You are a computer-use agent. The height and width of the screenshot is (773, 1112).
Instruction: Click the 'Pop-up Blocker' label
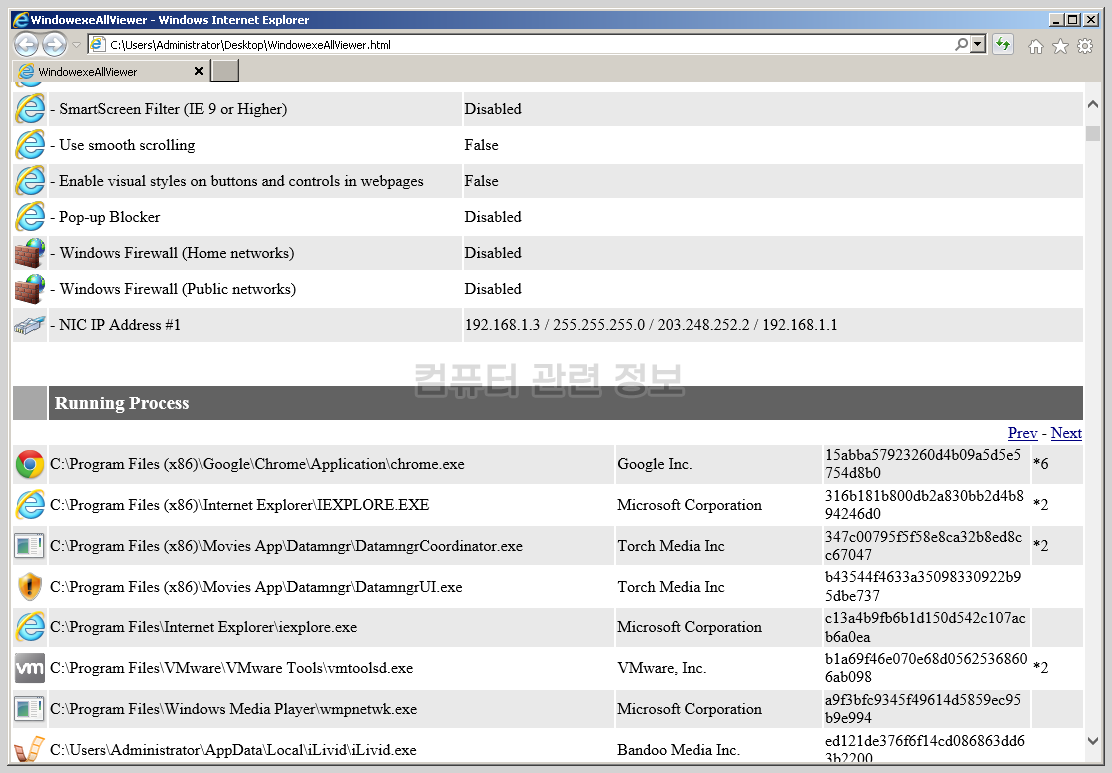click(x=109, y=217)
